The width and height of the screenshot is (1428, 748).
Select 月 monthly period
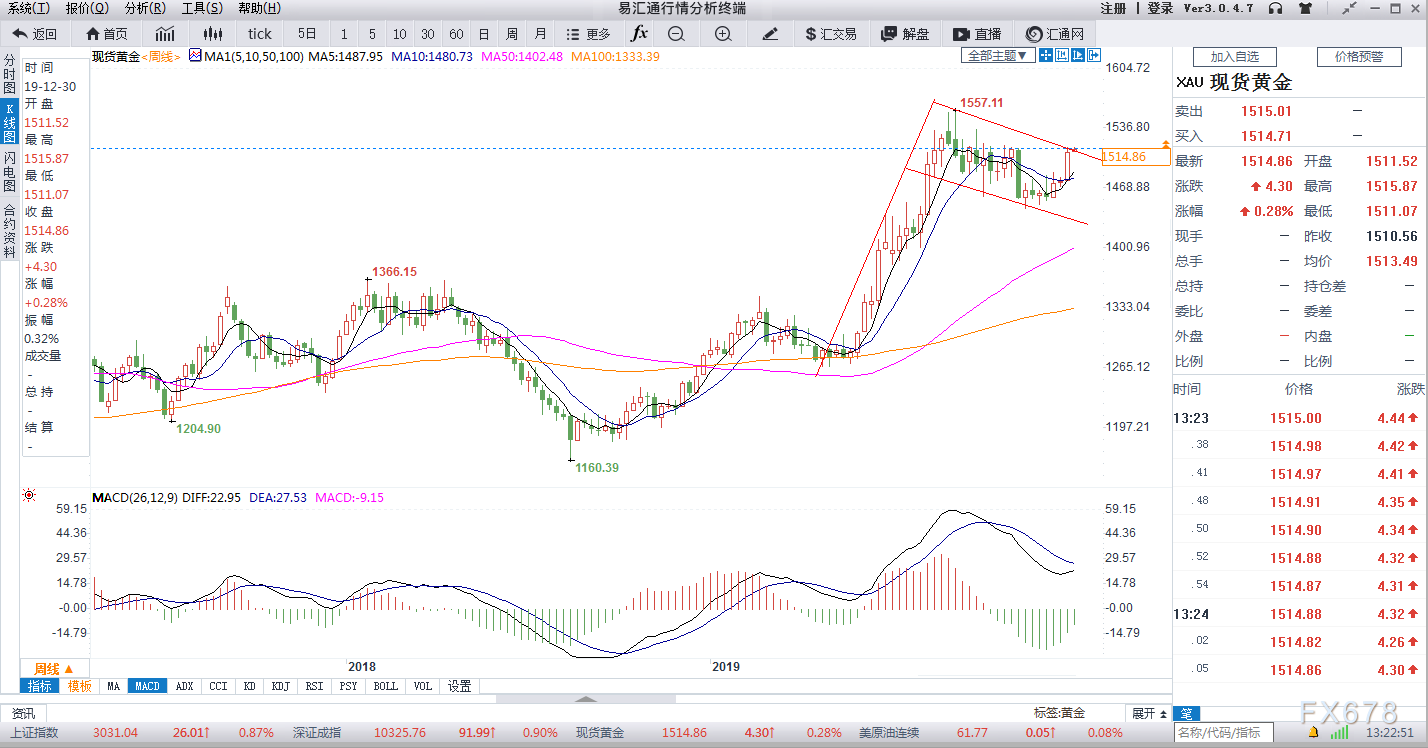click(x=540, y=33)
